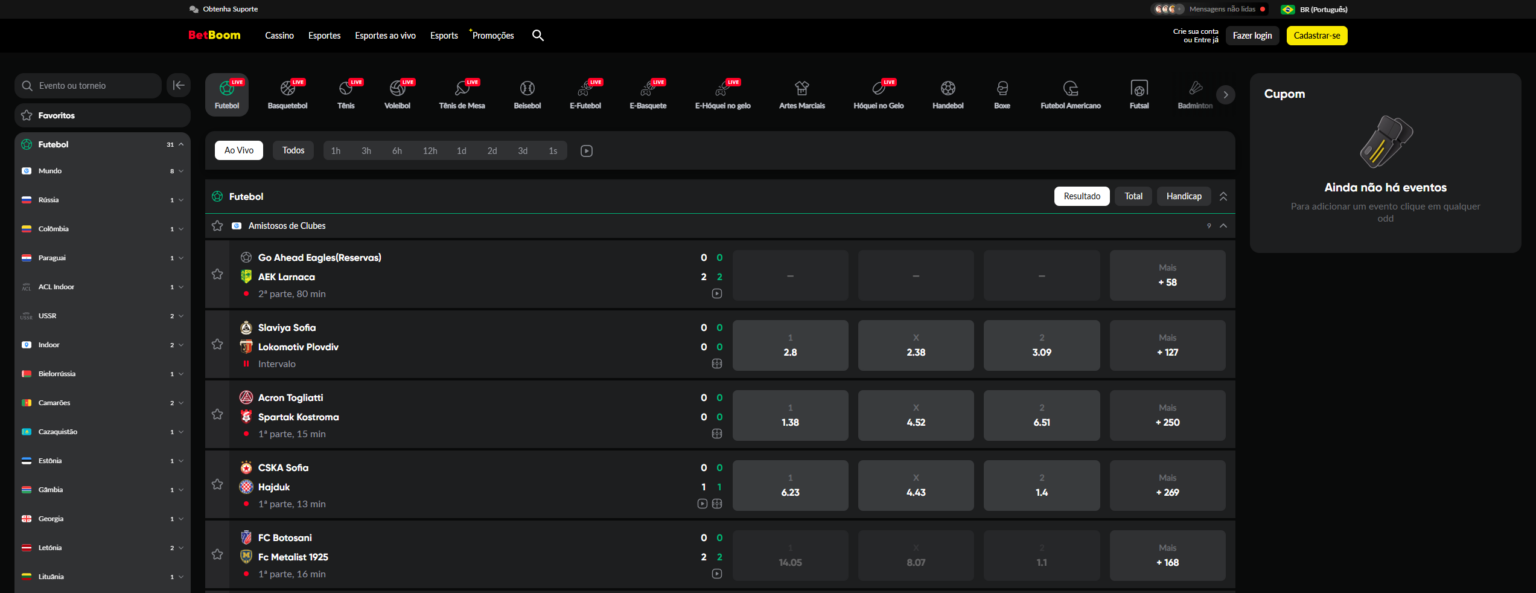Screen dimensions: 1536x593
Task: Expand Rússia in the sidebar
Action: click(x=181, y=200)
